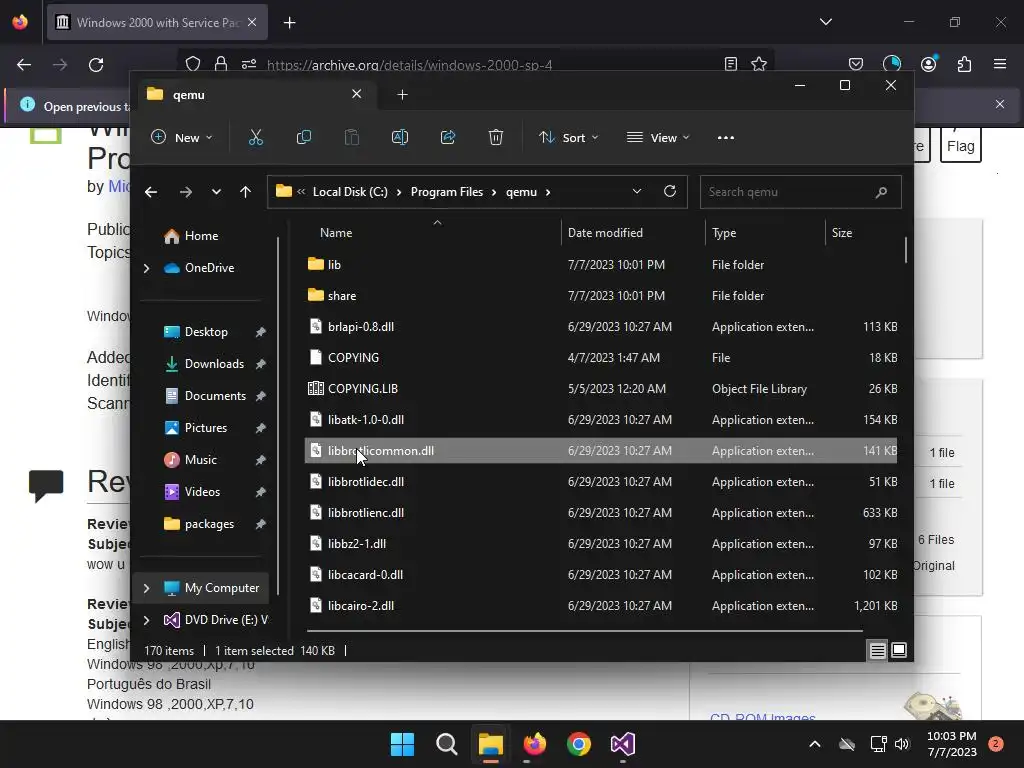1024x768 pixels.
Task: Go back in File Explorer
Action: (151, 192)
